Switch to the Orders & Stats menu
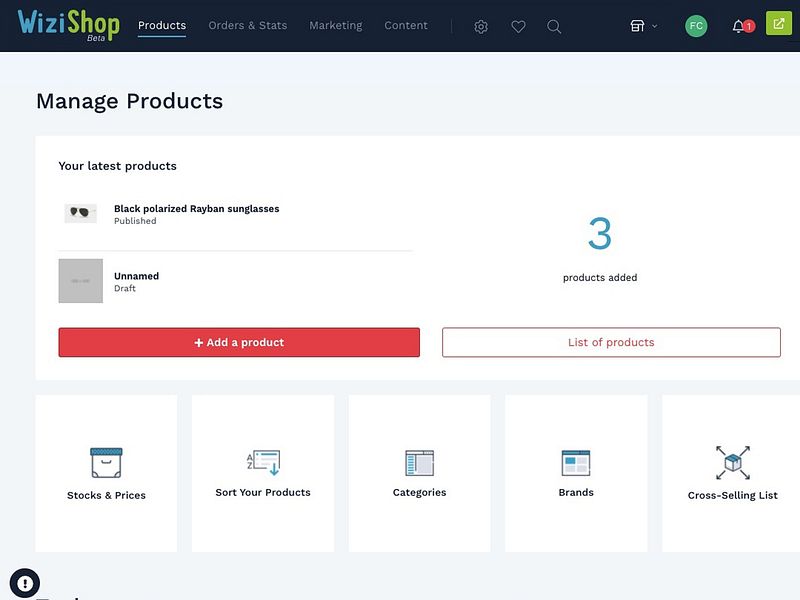800x600 pixels. [x=247, y=26]
